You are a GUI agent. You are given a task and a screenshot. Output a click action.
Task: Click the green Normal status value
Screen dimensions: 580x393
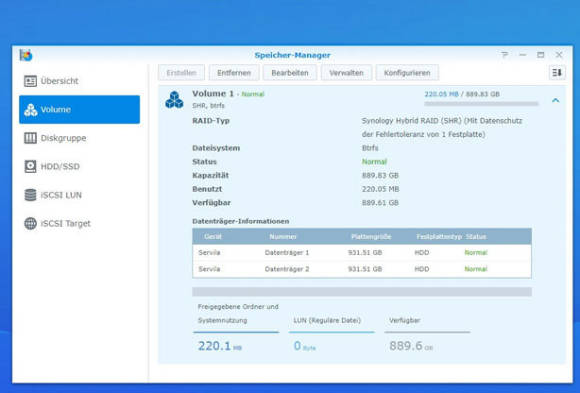(374, 162)
